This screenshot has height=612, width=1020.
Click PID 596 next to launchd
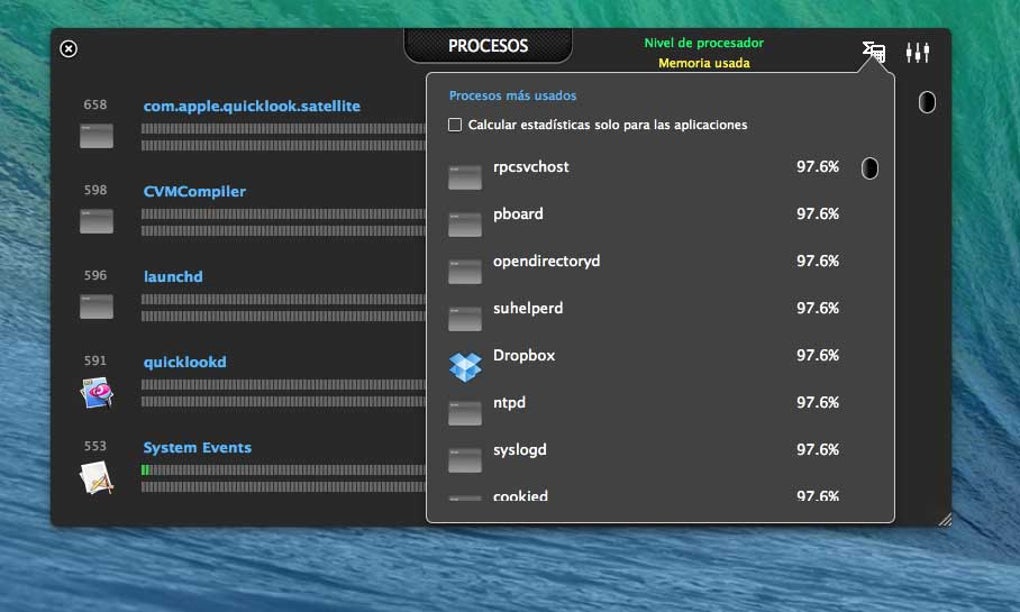(95, 275)
